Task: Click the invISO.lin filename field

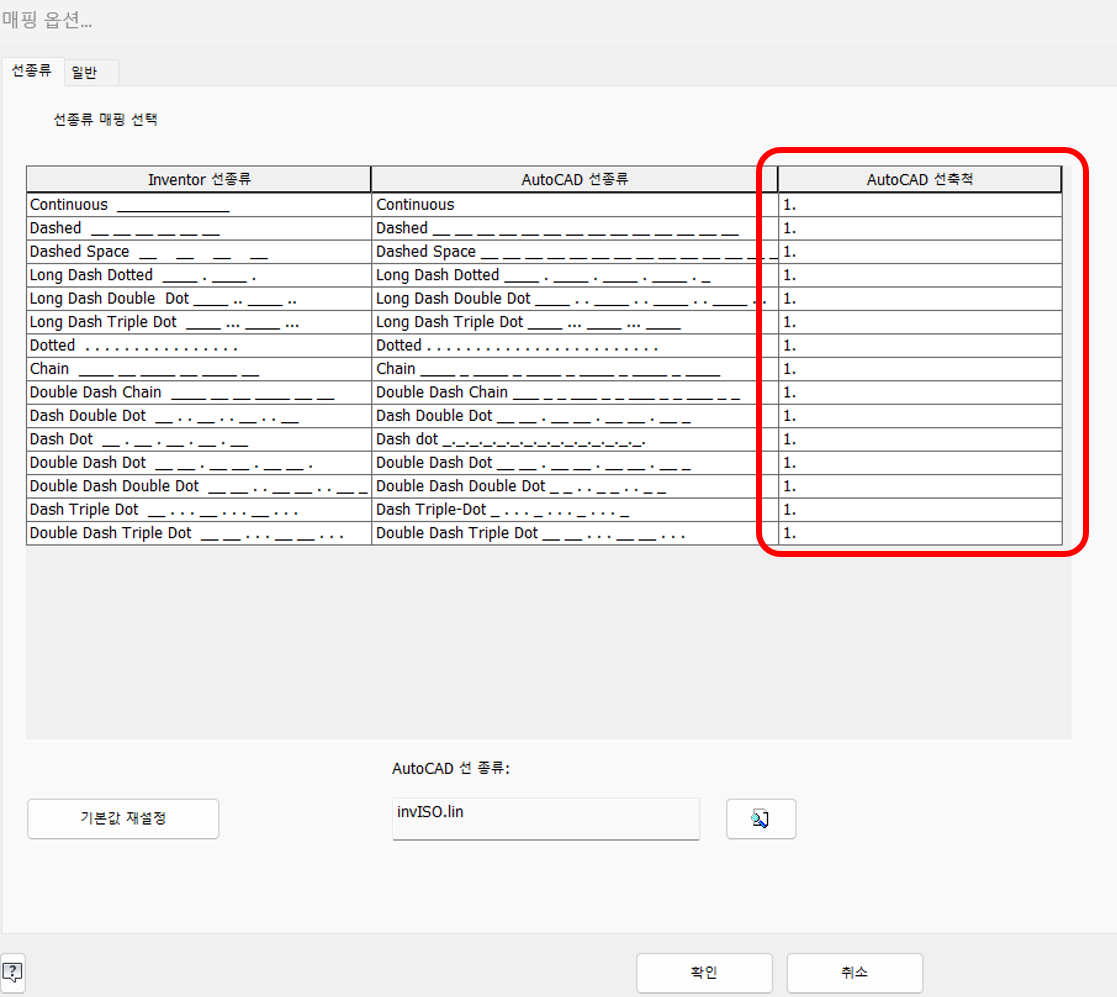Action: click(545, 819)
